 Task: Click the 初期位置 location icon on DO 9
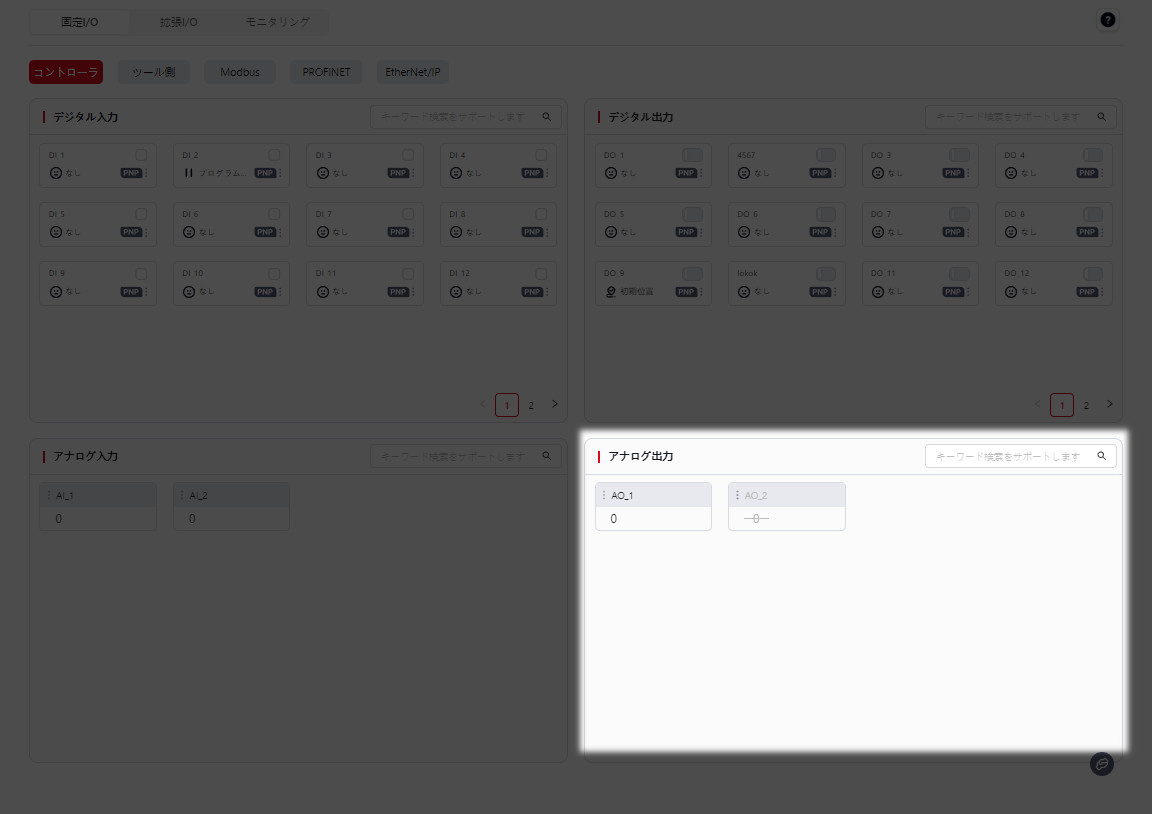pyautogui.click(x=610, y=292)
